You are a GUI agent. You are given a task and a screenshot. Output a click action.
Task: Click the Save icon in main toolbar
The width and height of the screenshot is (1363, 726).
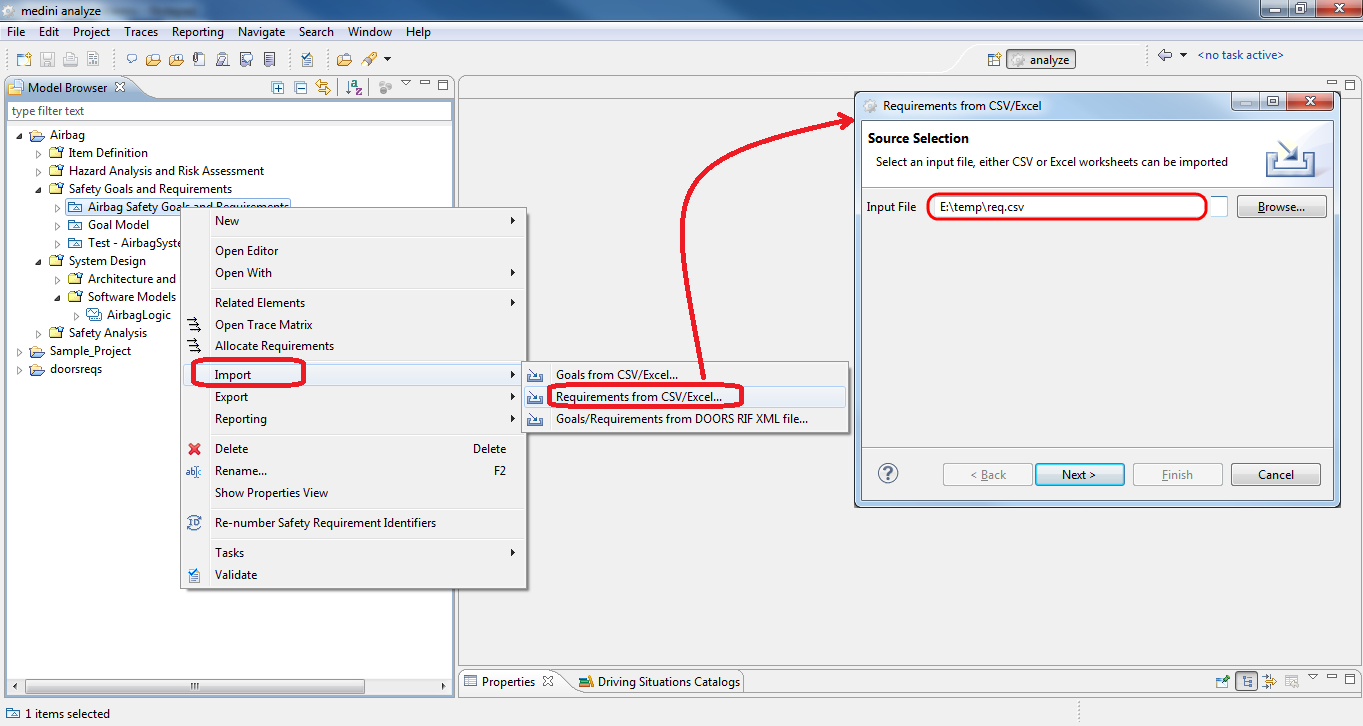(49, 60)
